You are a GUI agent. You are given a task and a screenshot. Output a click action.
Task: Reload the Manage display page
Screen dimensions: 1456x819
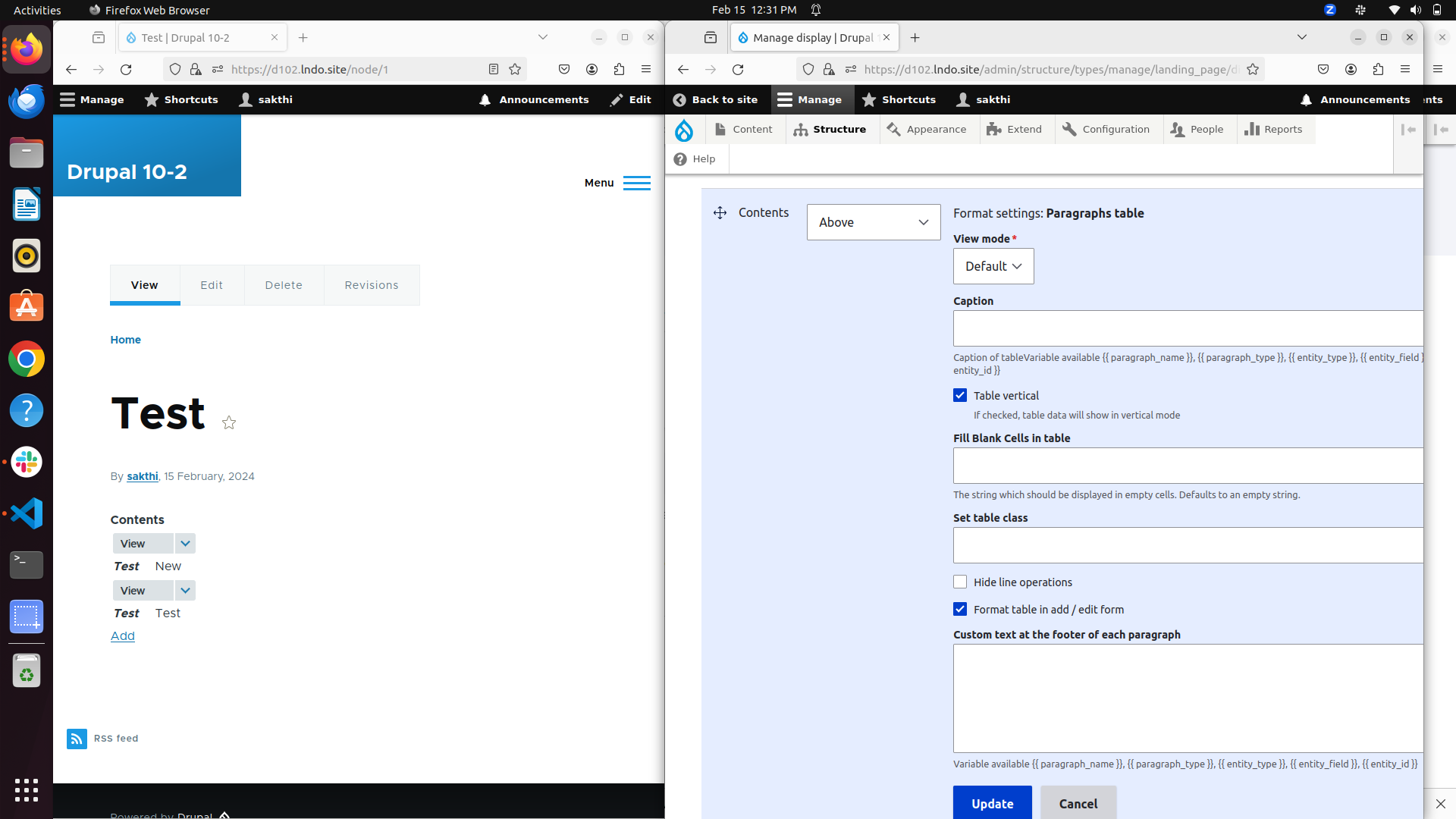coord(738,70)
